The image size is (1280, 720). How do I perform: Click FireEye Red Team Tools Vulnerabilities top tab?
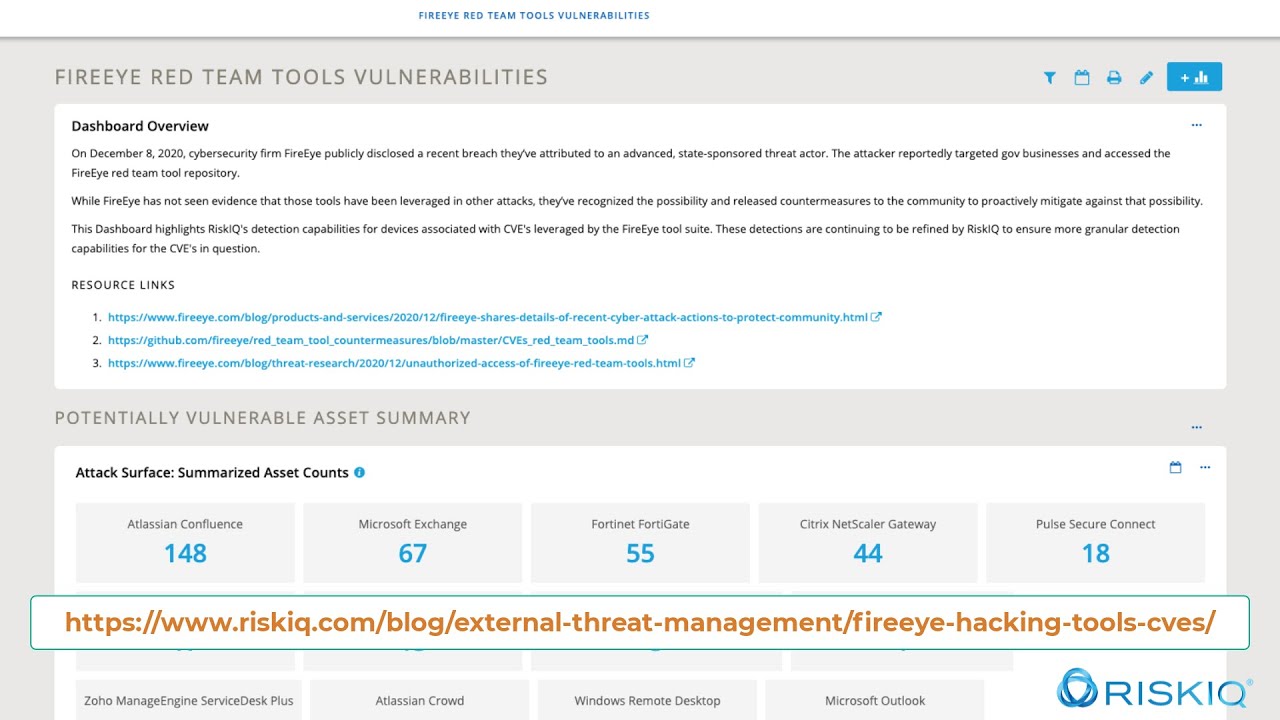(x=534, y=15)
